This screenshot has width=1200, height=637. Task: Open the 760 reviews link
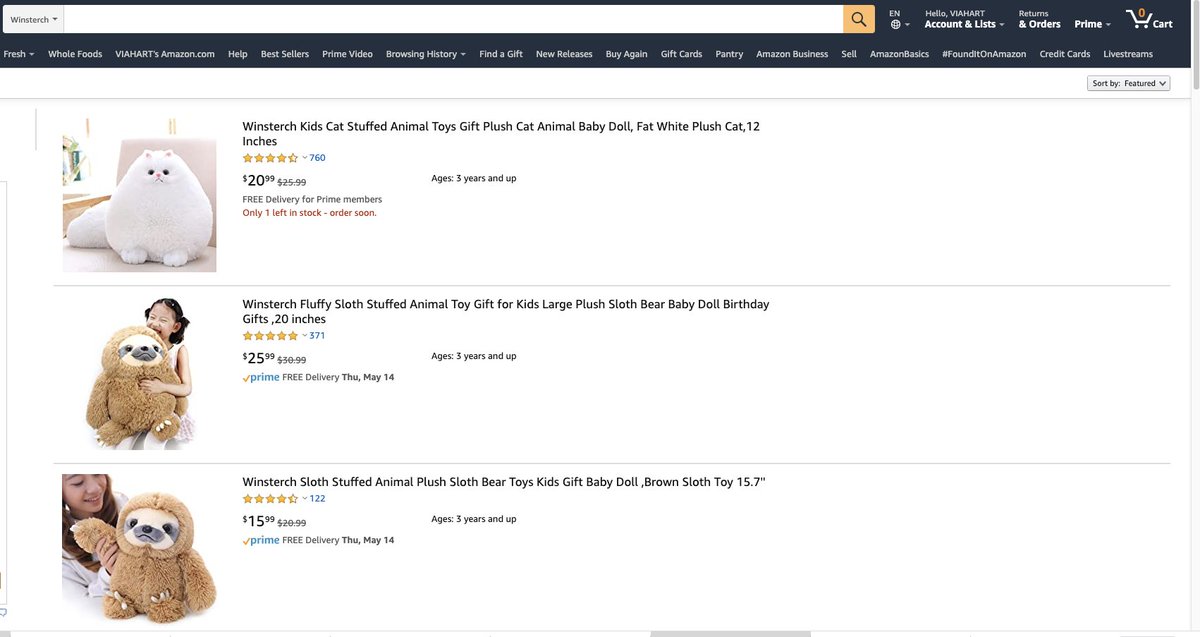point(317,158)
